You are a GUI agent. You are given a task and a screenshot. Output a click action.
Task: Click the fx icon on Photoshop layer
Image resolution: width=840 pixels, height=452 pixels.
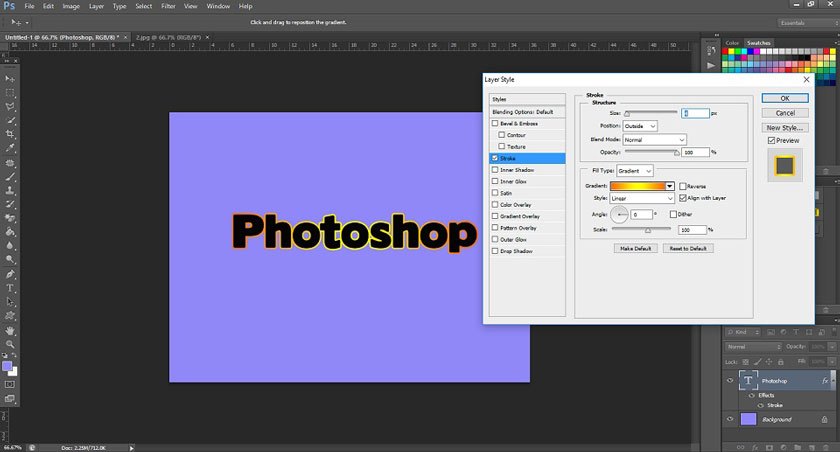(x=825, y=381)
